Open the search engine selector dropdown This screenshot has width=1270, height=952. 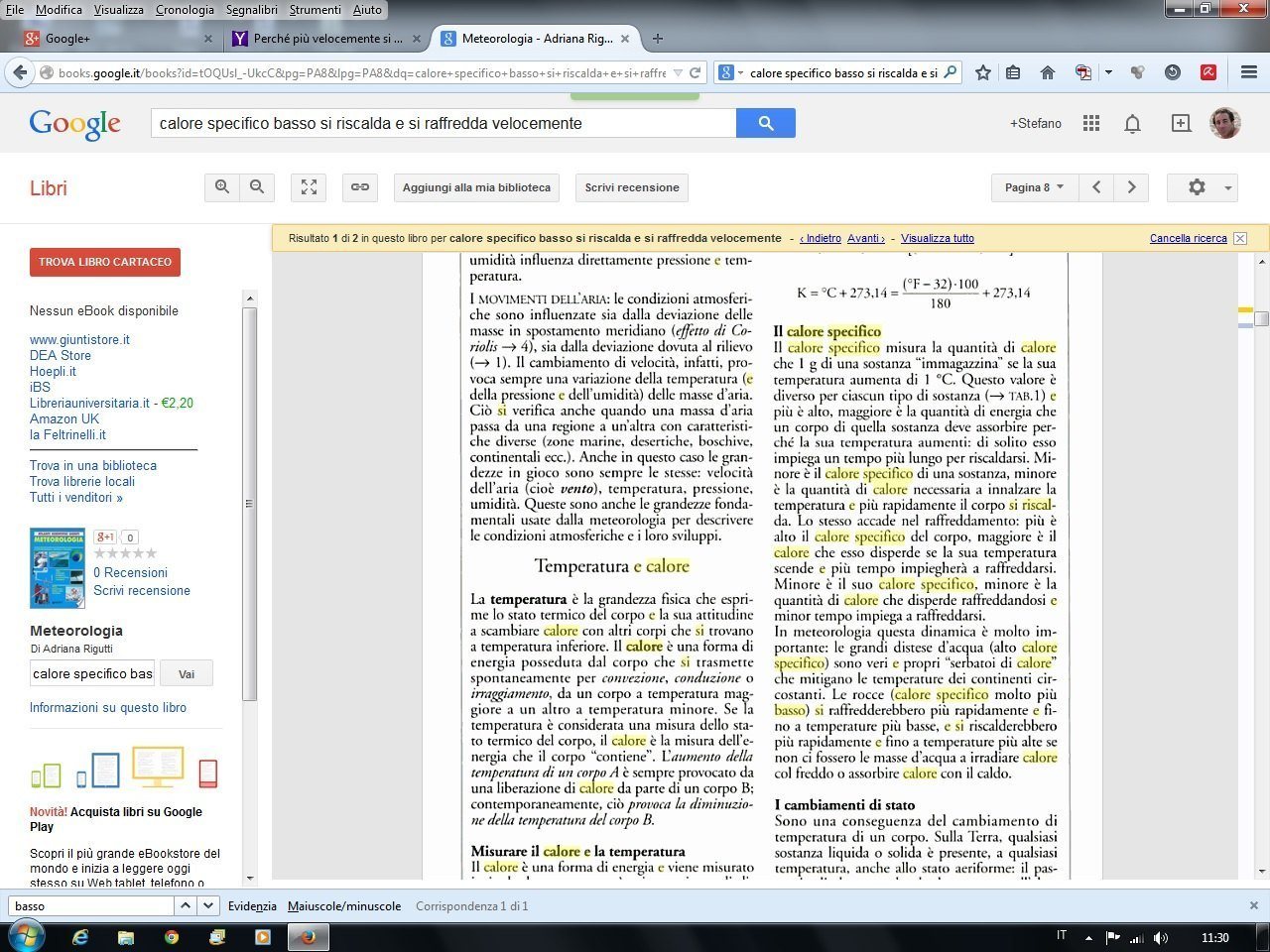pyautogui.click(x=730, y=72)
